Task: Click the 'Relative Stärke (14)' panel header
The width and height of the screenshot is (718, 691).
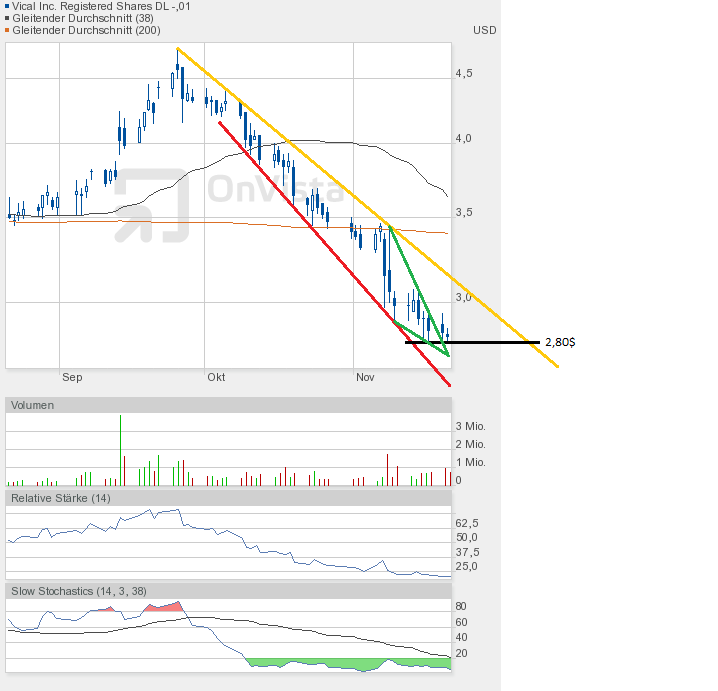Action: pos(228,498)
